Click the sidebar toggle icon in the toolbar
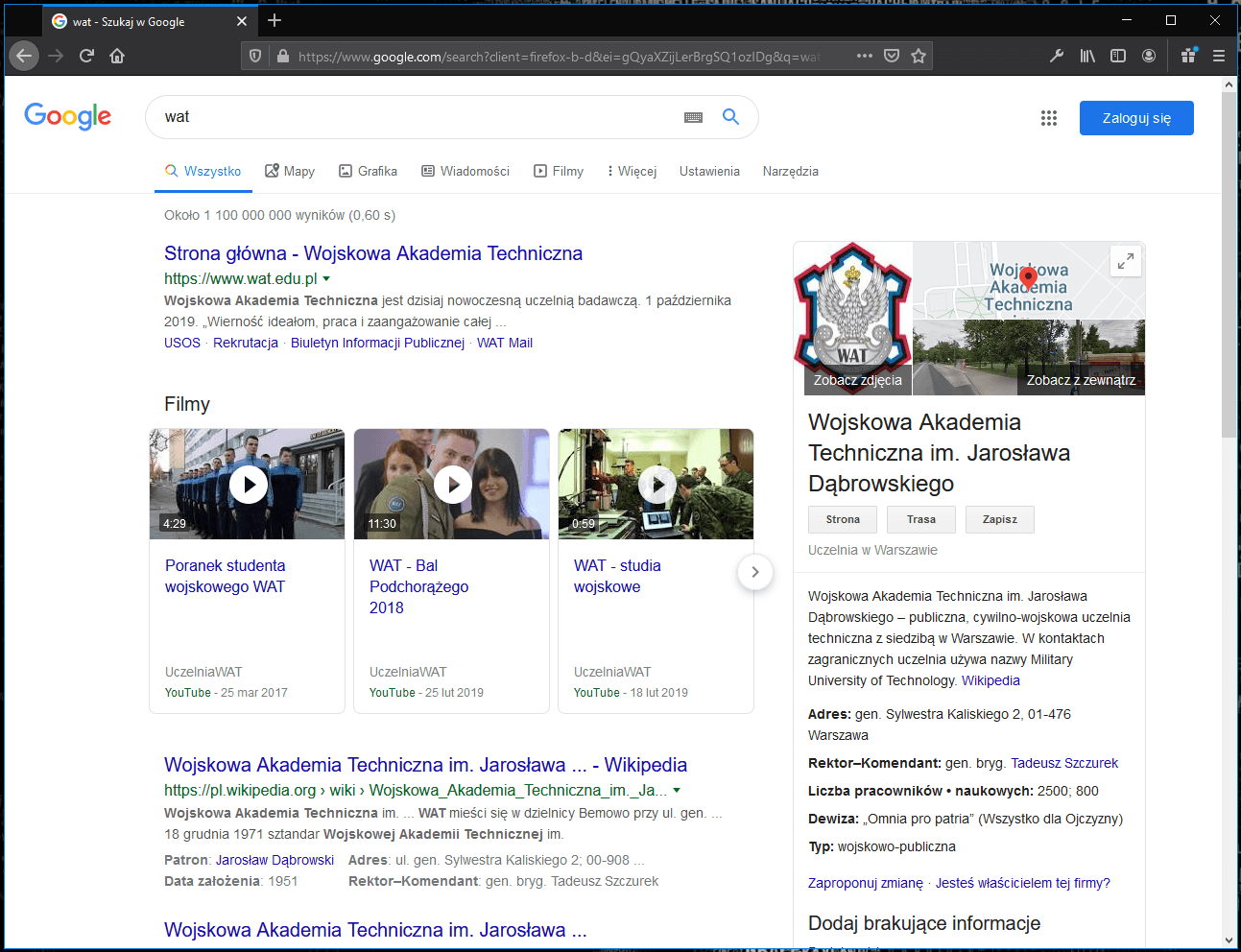The width and height of the screenshot is (1241, 952). tap(1118, 56)
